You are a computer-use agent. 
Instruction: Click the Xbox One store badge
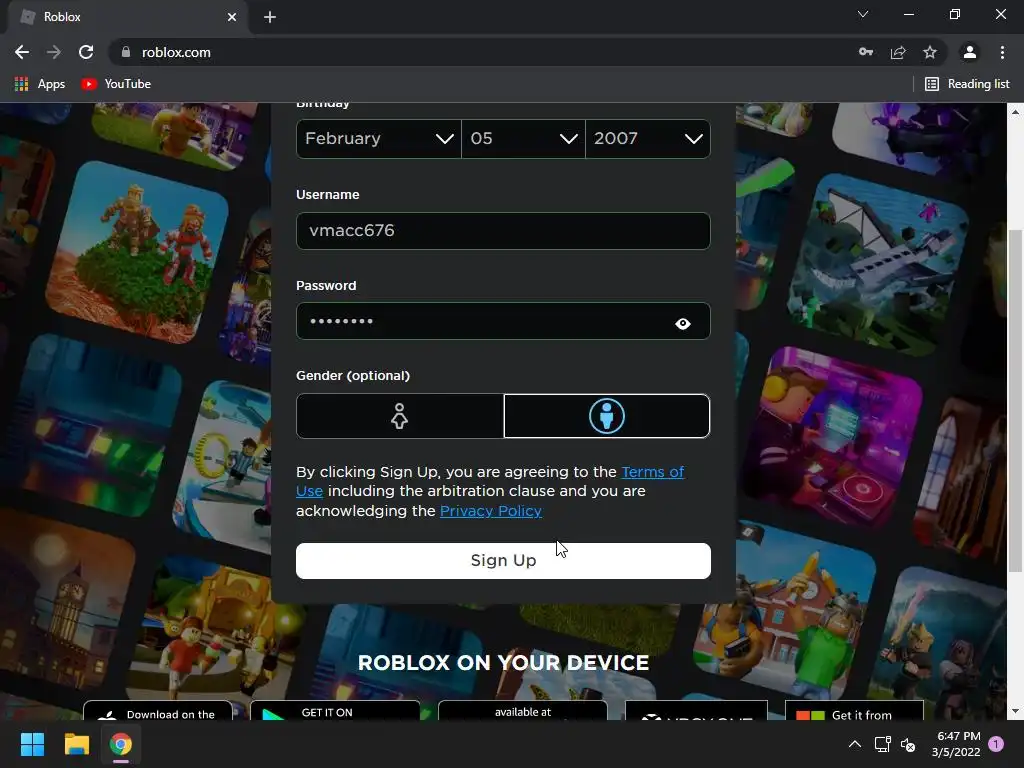click(696, 711)
